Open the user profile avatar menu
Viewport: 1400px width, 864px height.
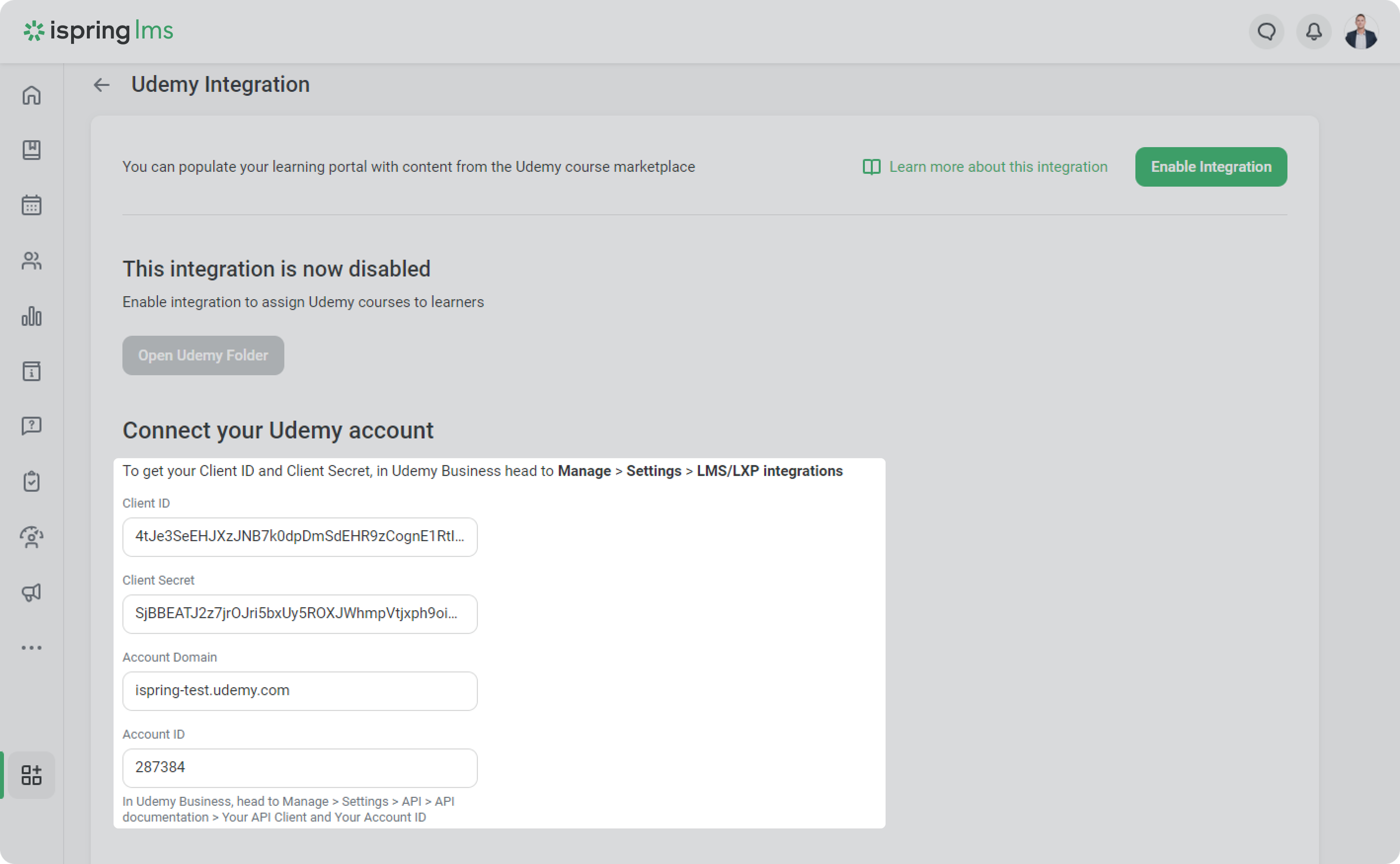(x=1361, y=32)
